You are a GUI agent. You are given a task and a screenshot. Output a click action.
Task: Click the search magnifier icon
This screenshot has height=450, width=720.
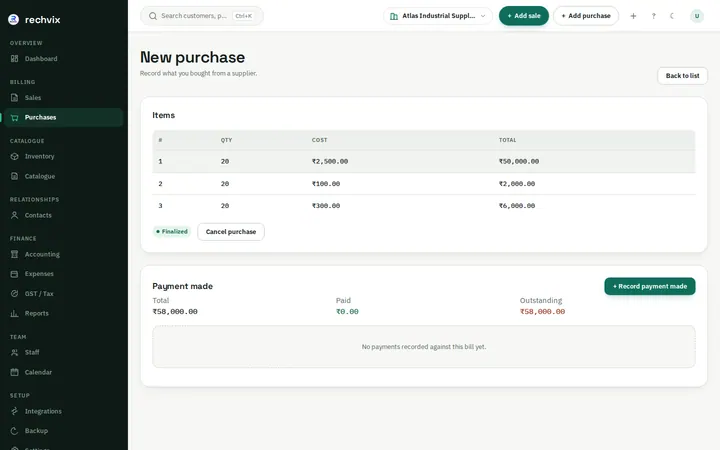point(153,16)
